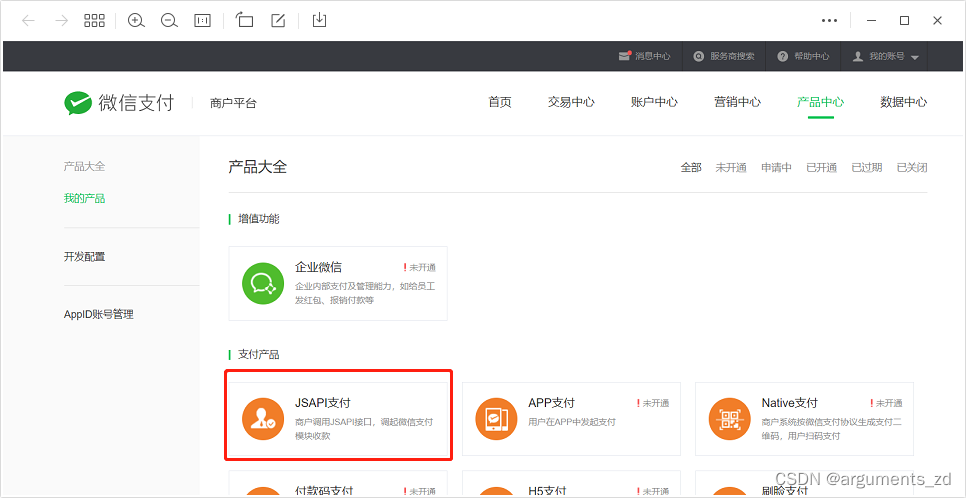The image size is (966, 498).
Task: Zoom in with magnifier plus icon
Action: click(136, 20)
